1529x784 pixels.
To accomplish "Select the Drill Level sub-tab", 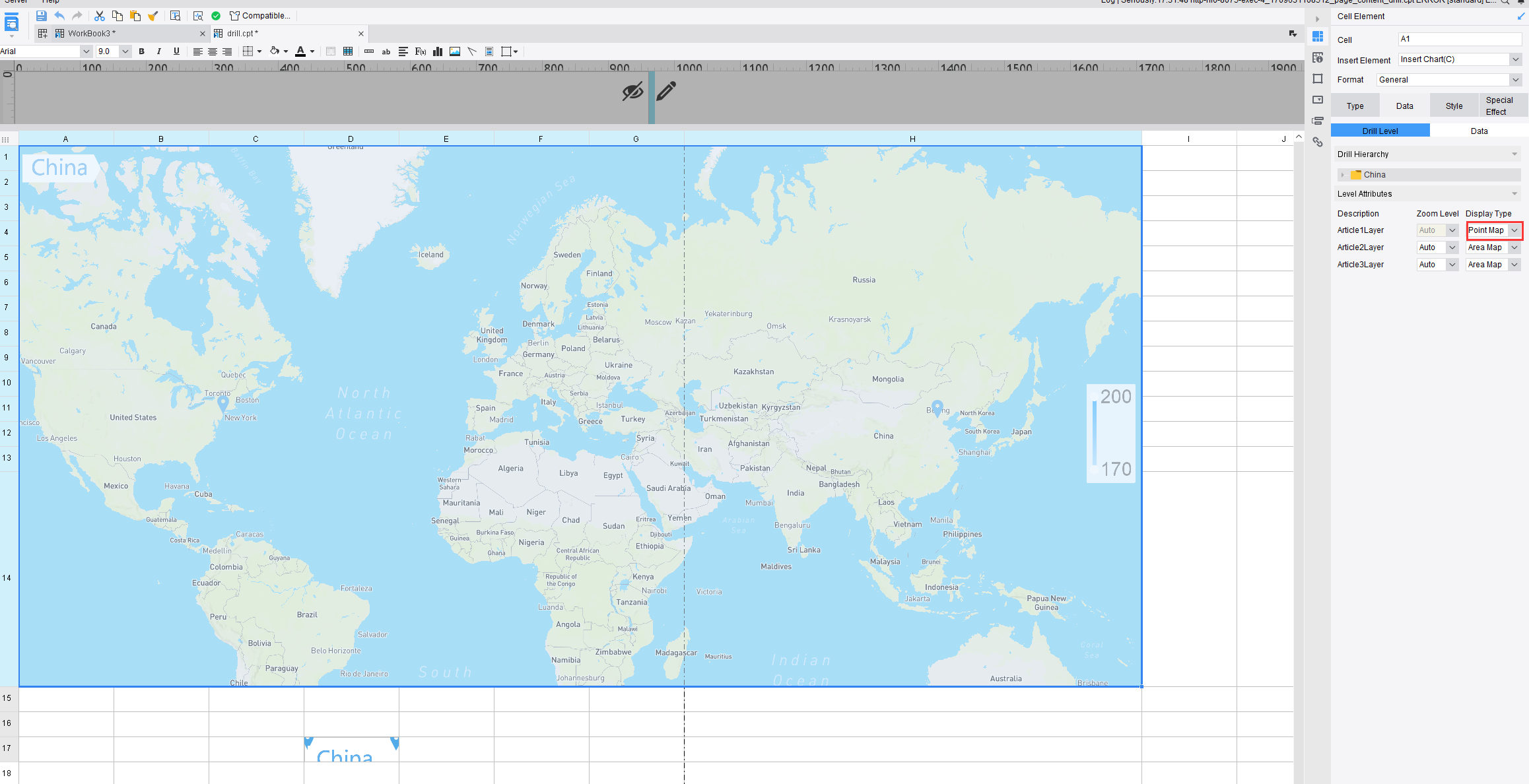I will 1380,131.
